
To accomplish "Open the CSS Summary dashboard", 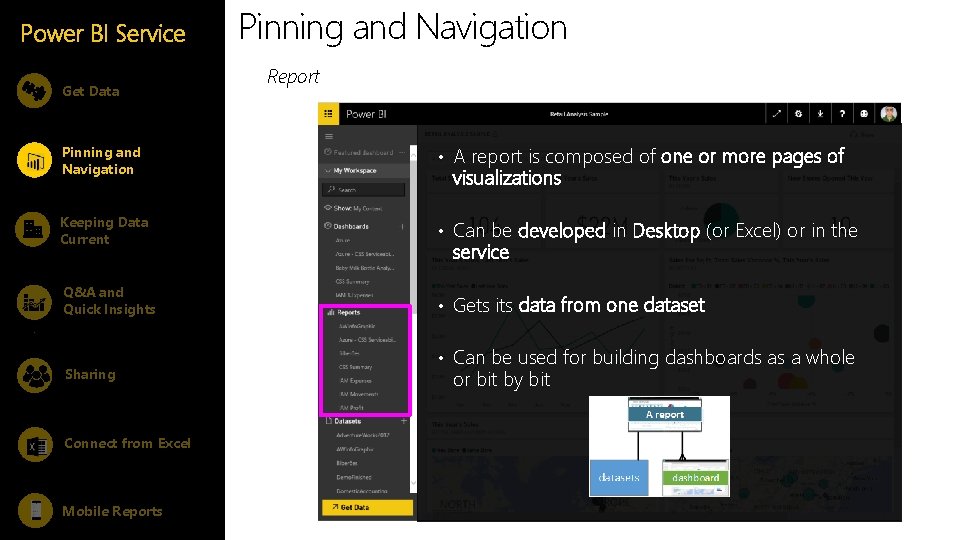I will click(x=352, y=282).
